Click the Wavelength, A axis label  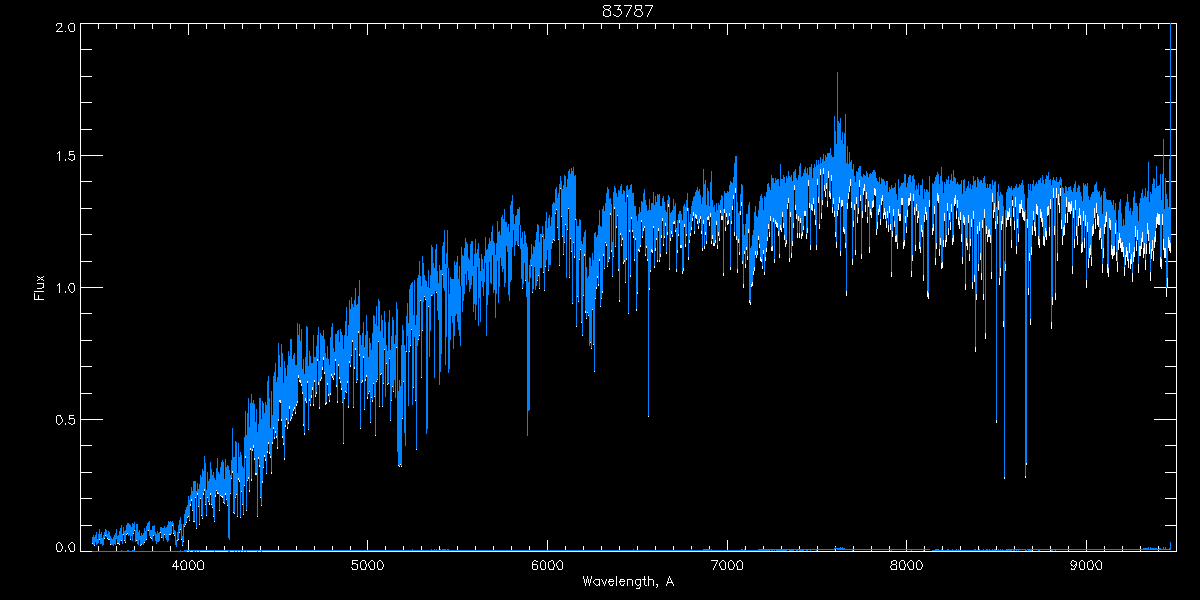pyautogui.click(x=627, y=582)
